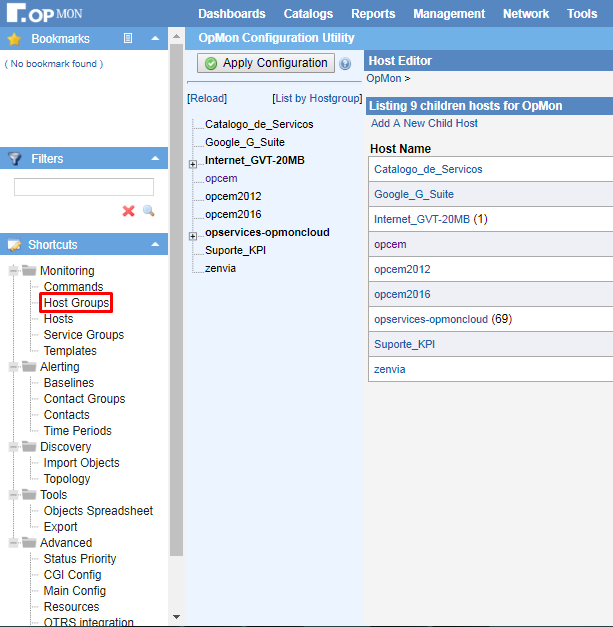Open Contacts shortcut
Viewport: 613px width, 627px height.
tap(66, 415)
